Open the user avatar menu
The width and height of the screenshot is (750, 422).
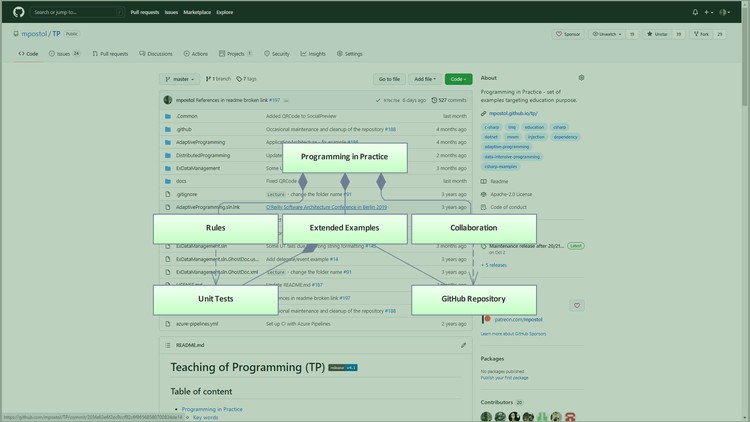coord(725,12)
